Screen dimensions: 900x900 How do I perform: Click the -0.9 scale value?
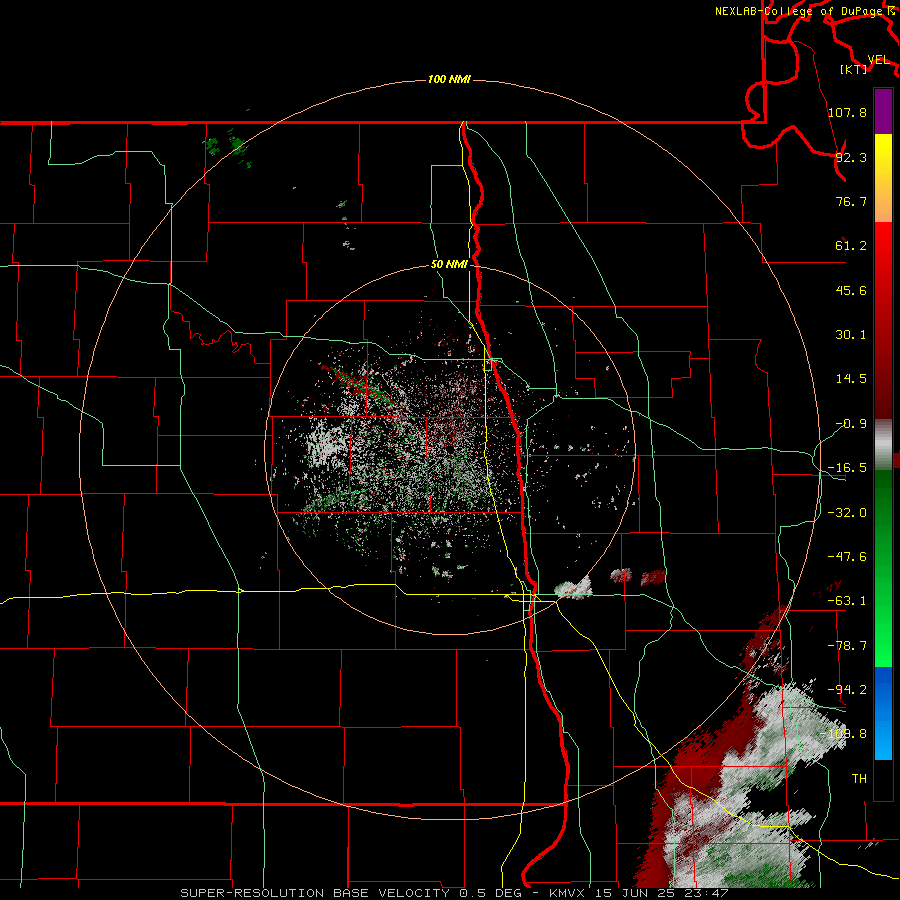[851, 424]
